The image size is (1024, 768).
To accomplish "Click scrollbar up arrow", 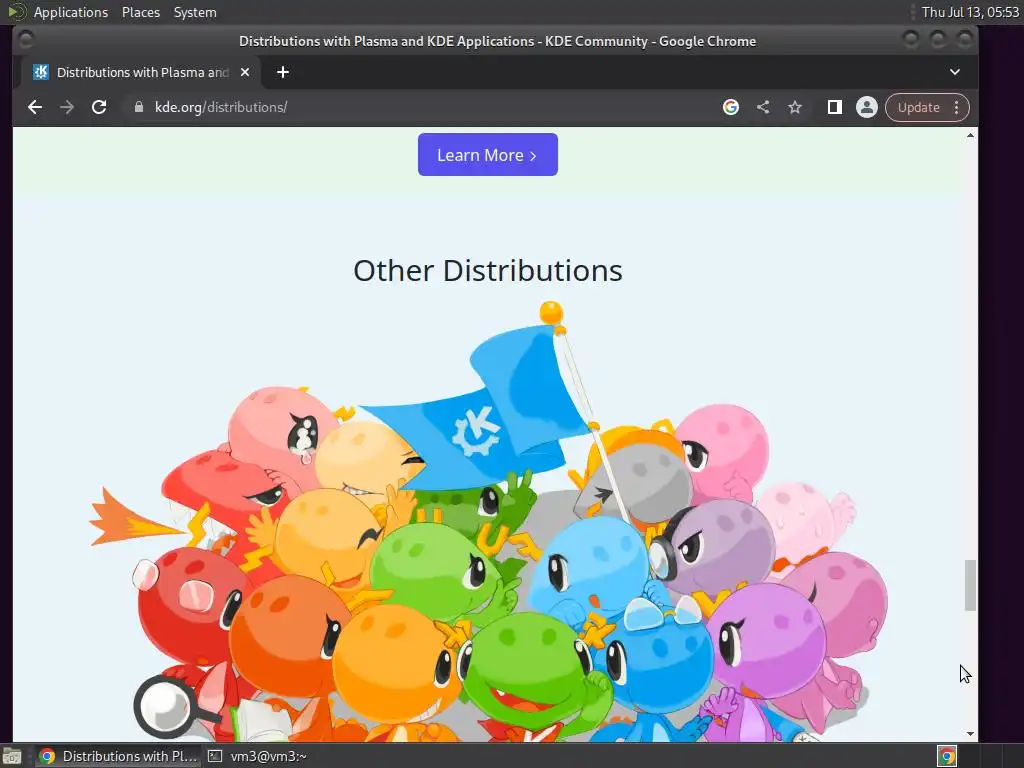I will click(970, 135).
